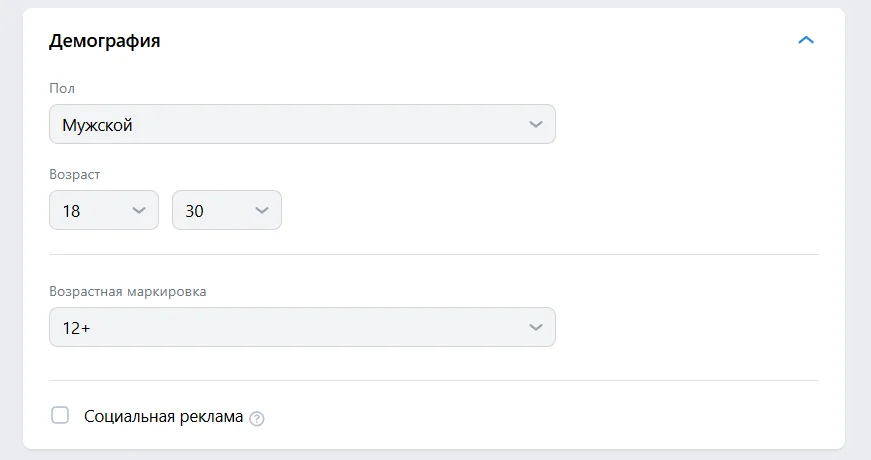Click the 12+ selected rating value
Screen dimensions: 871x460
[76, 328]
